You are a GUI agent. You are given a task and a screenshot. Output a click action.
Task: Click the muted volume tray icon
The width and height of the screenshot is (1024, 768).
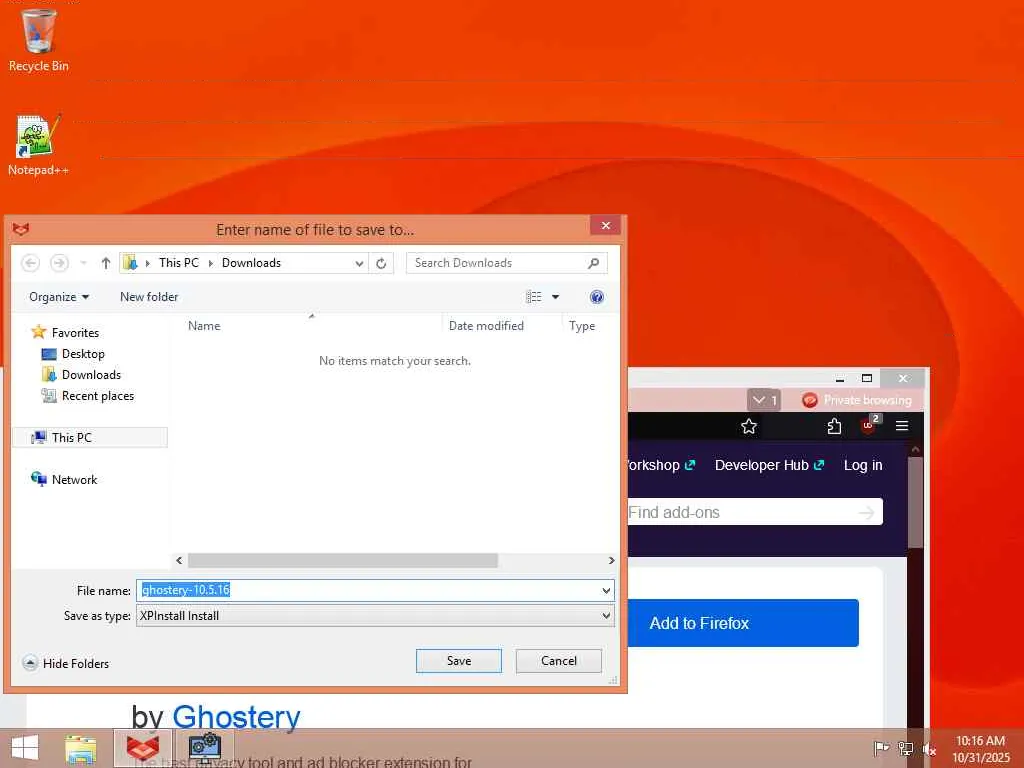point(929,749)
